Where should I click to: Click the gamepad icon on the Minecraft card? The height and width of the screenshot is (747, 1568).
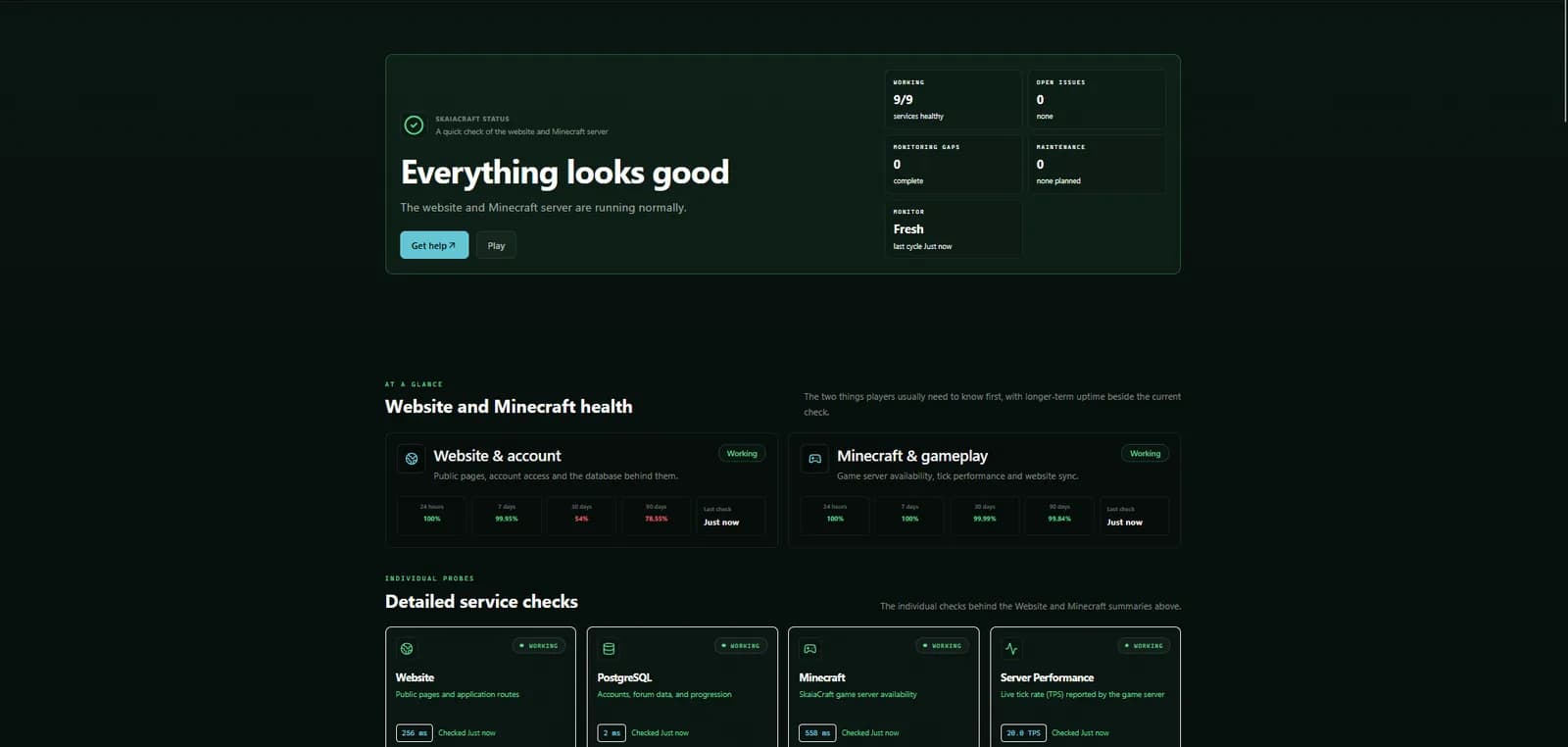(x=810, y=648)
